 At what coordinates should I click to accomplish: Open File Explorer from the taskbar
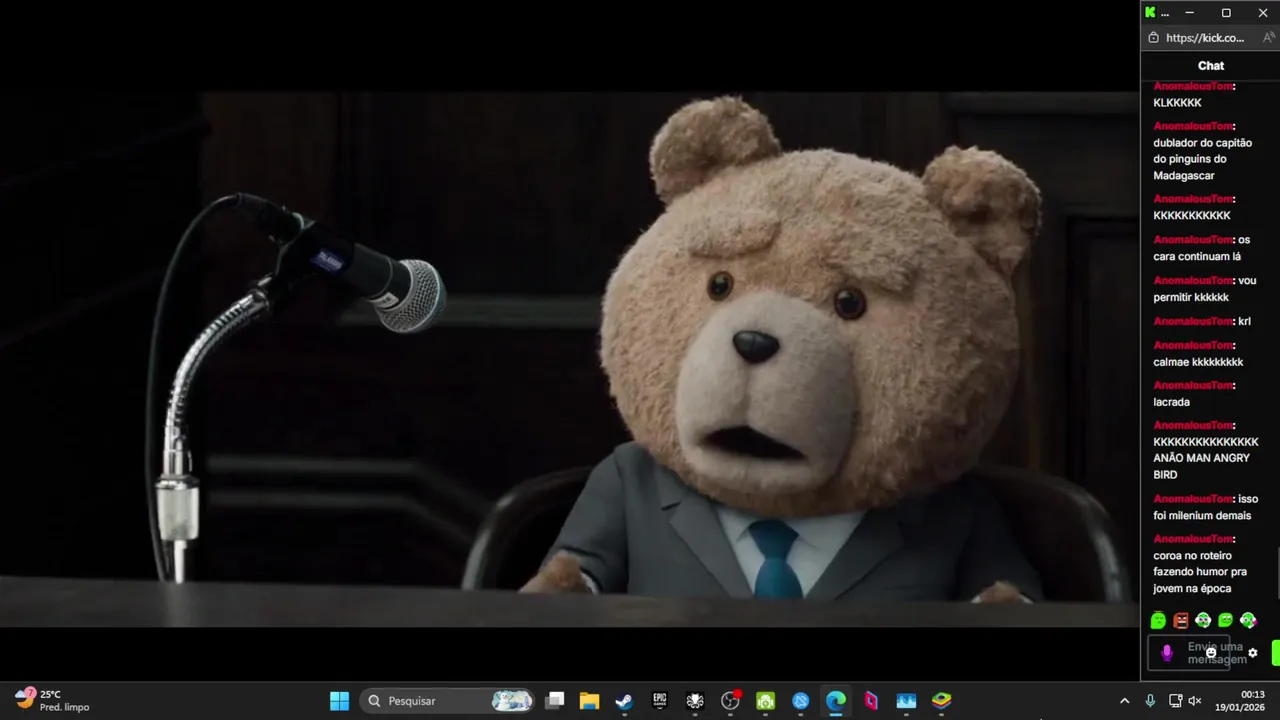(589, 701)
